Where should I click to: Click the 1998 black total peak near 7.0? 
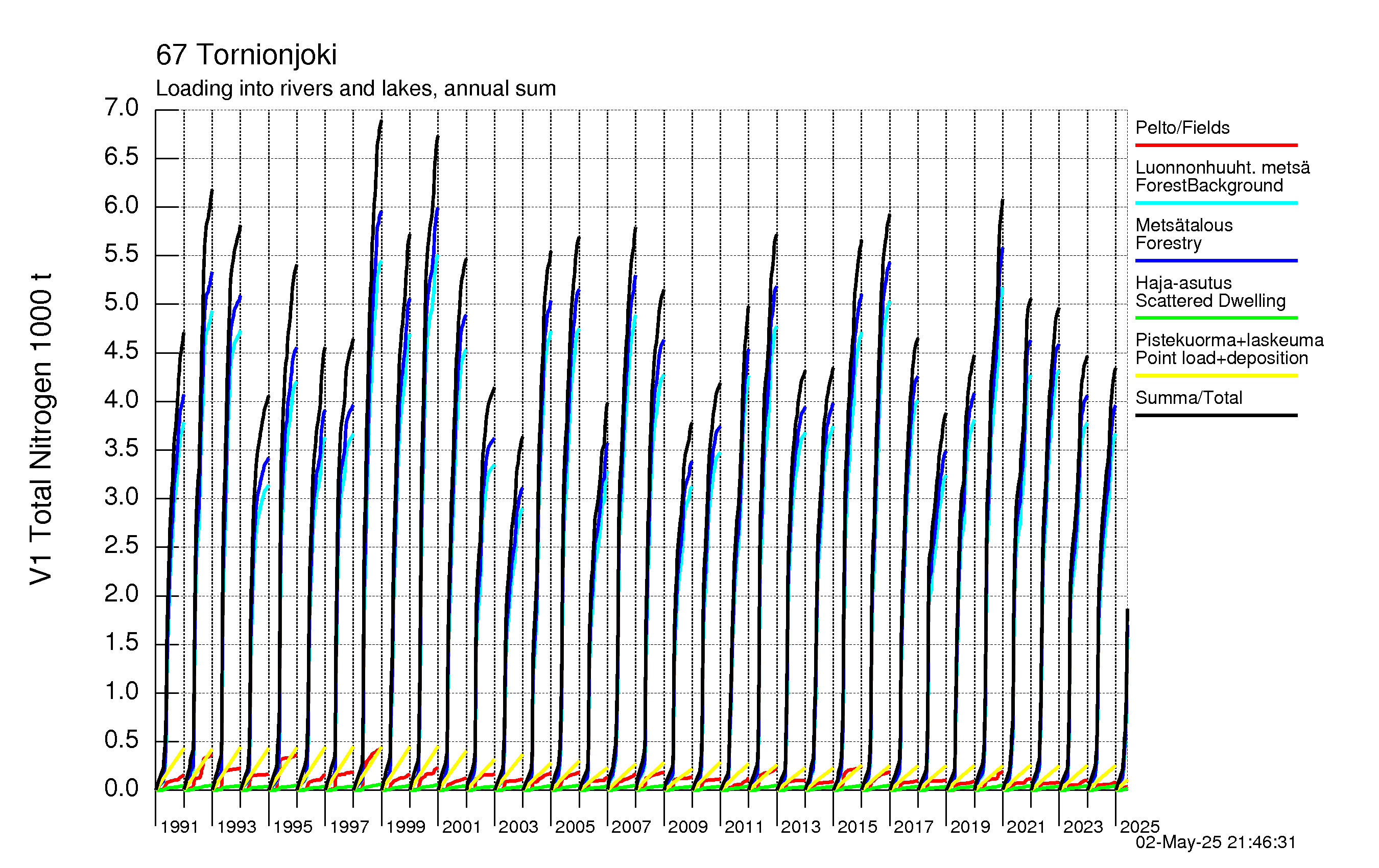coord(381,123)
